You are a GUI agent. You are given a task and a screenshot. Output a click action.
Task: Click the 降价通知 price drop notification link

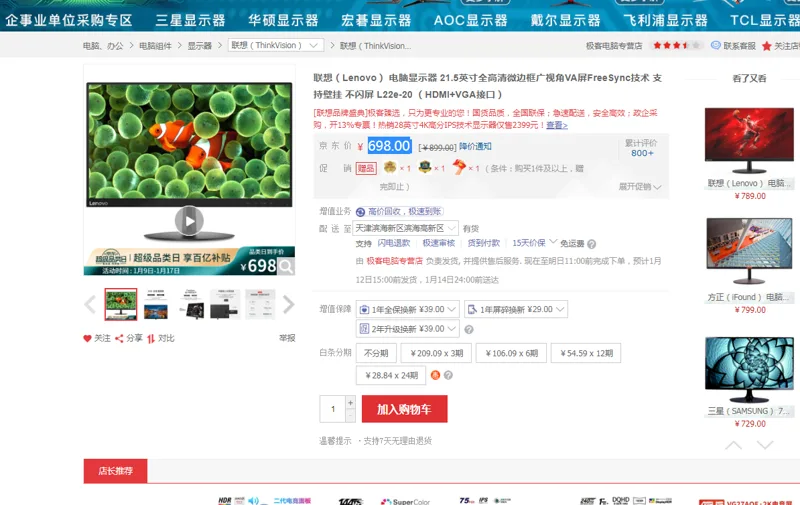click(475, 146)
